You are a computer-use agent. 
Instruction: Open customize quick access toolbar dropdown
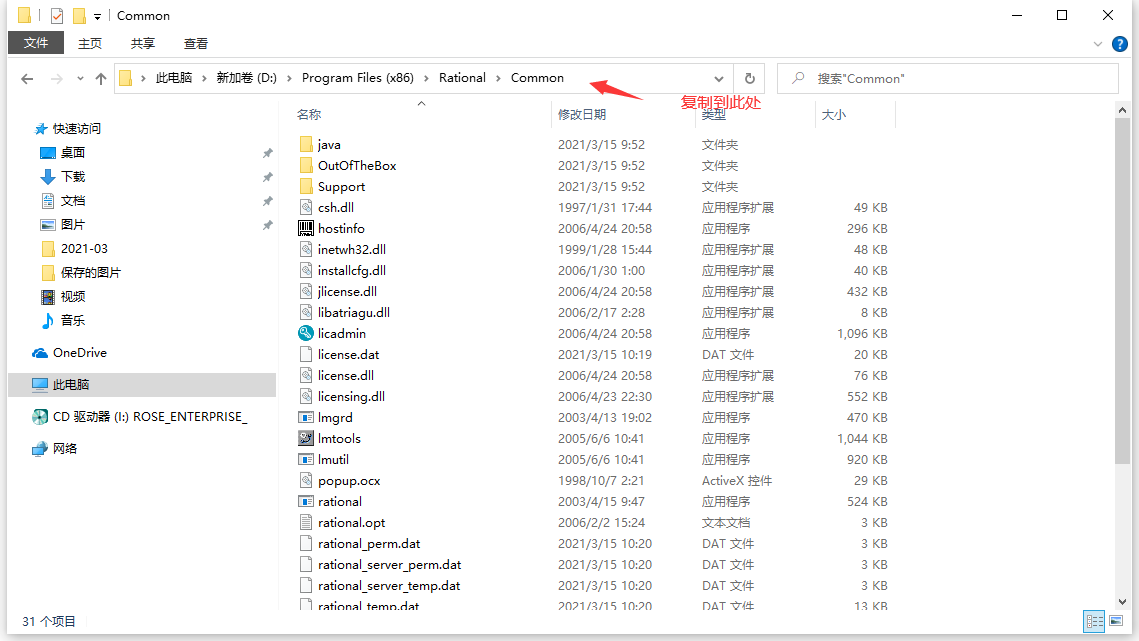coord(97,16)
